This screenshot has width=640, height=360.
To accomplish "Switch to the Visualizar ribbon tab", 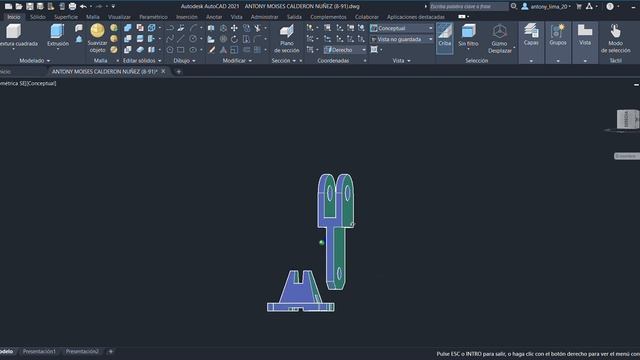I will [x=119, y=17].
